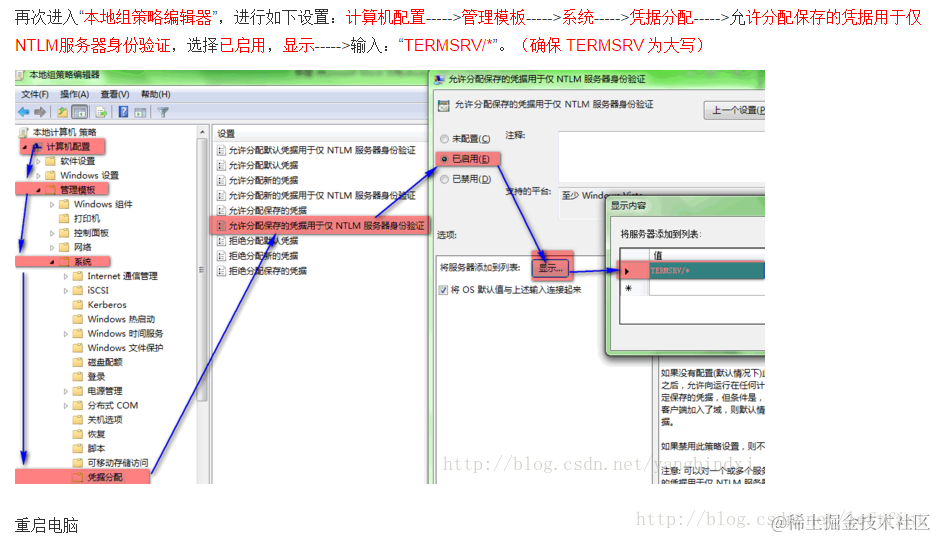Screen dimensions: 937x539
Task: Open the 文件(F) menu
Action: pos(35,94)
